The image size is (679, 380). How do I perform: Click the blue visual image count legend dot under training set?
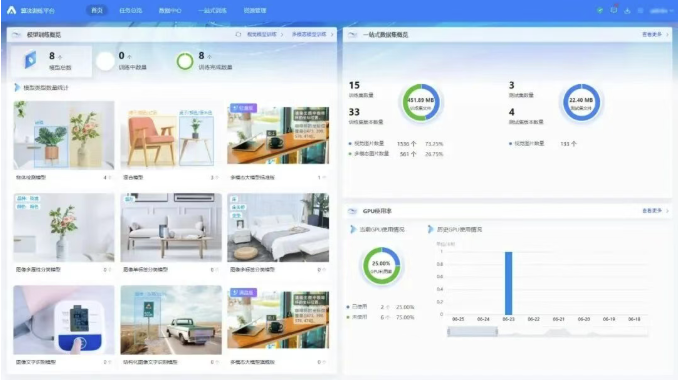(350, 143)
